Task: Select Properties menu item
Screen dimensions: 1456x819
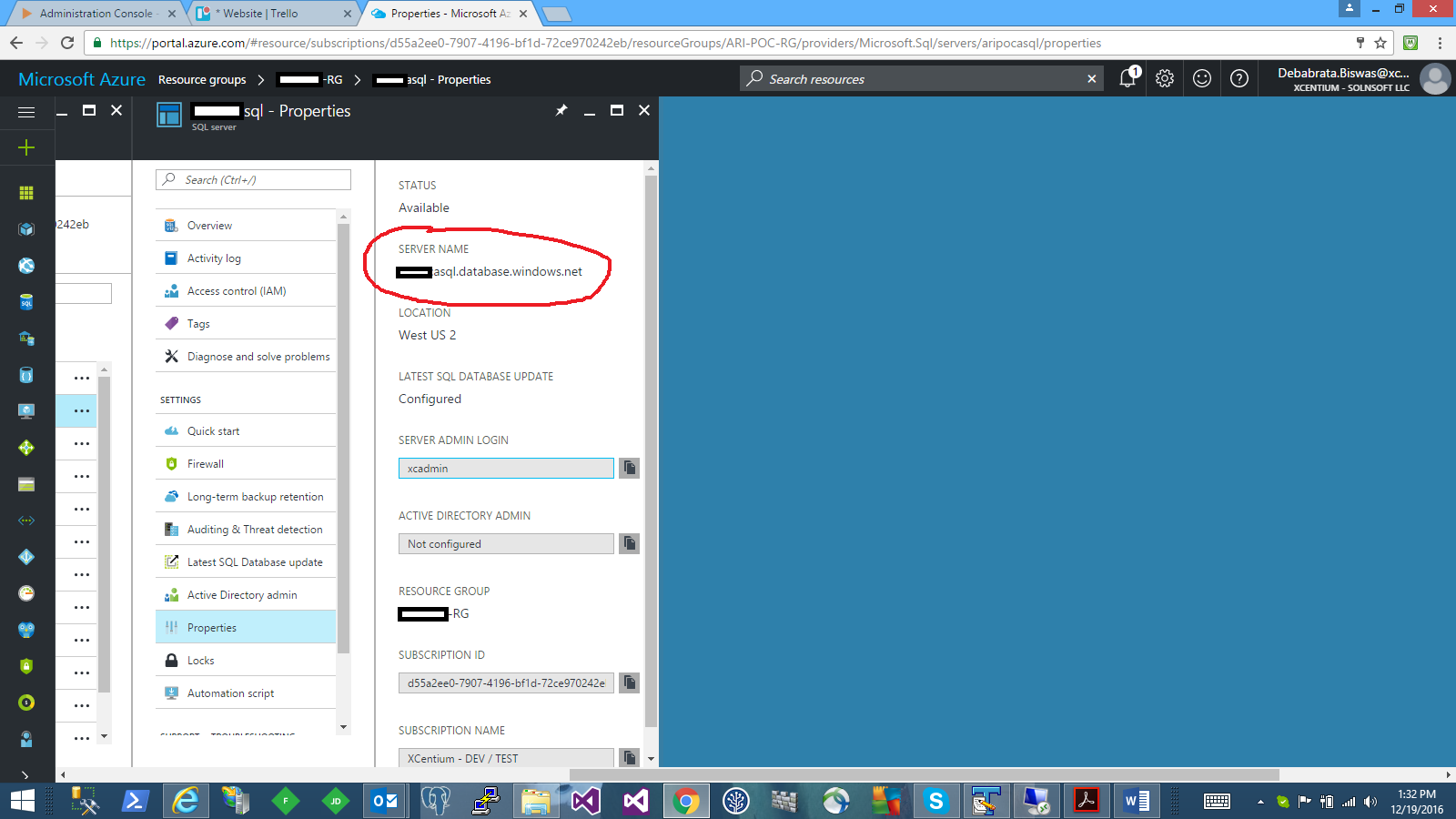Action: click(246, 628)
